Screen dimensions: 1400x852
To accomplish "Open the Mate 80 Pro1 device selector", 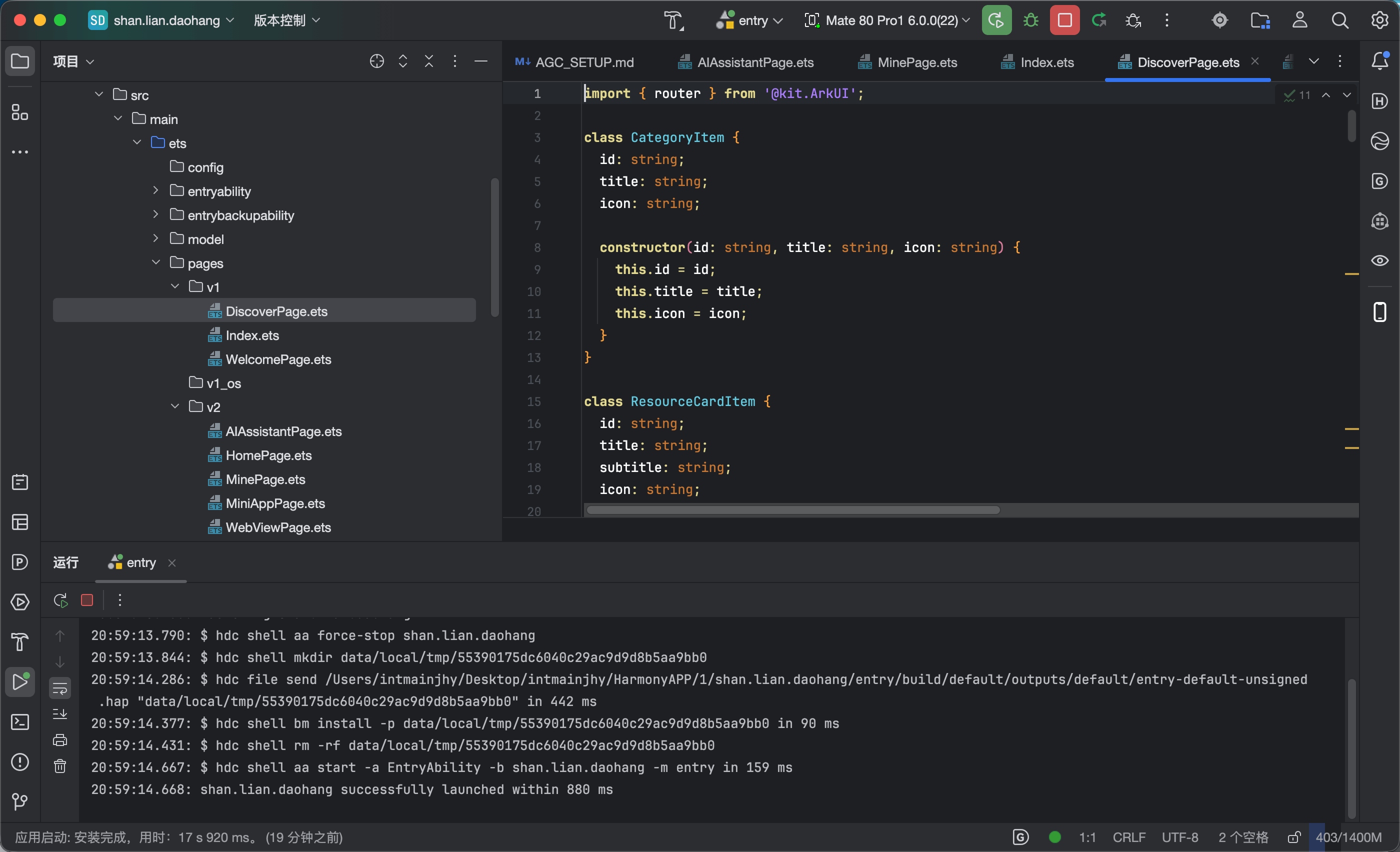I will tap(887, 20).
